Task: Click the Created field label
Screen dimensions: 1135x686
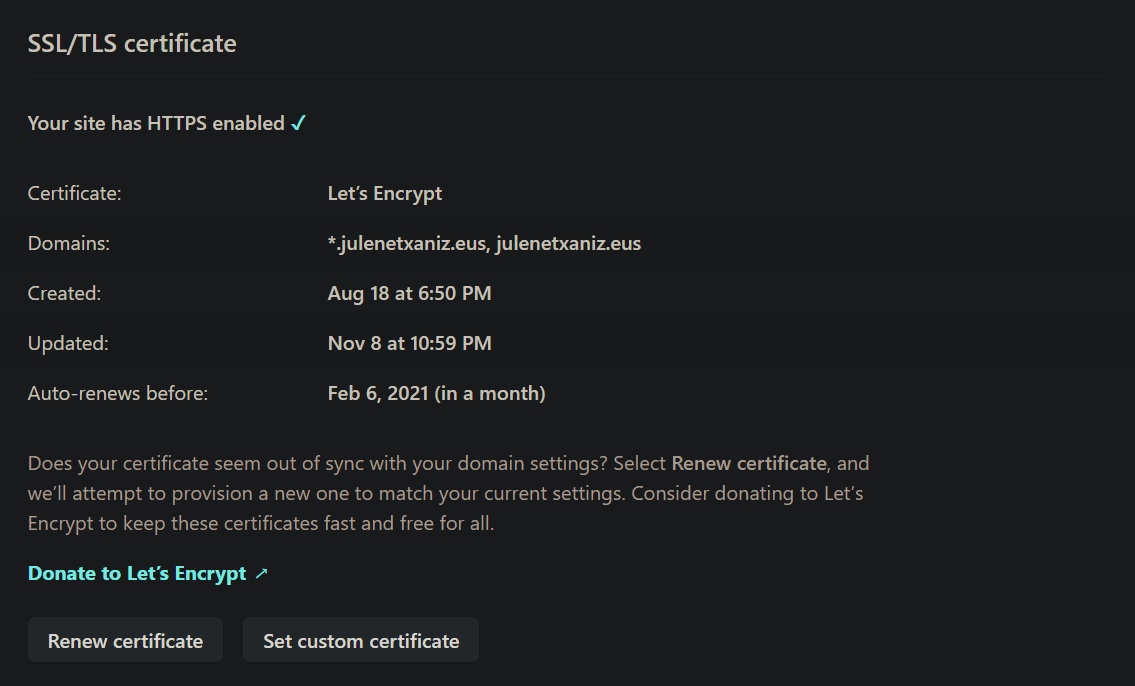Action: [63, 292]
